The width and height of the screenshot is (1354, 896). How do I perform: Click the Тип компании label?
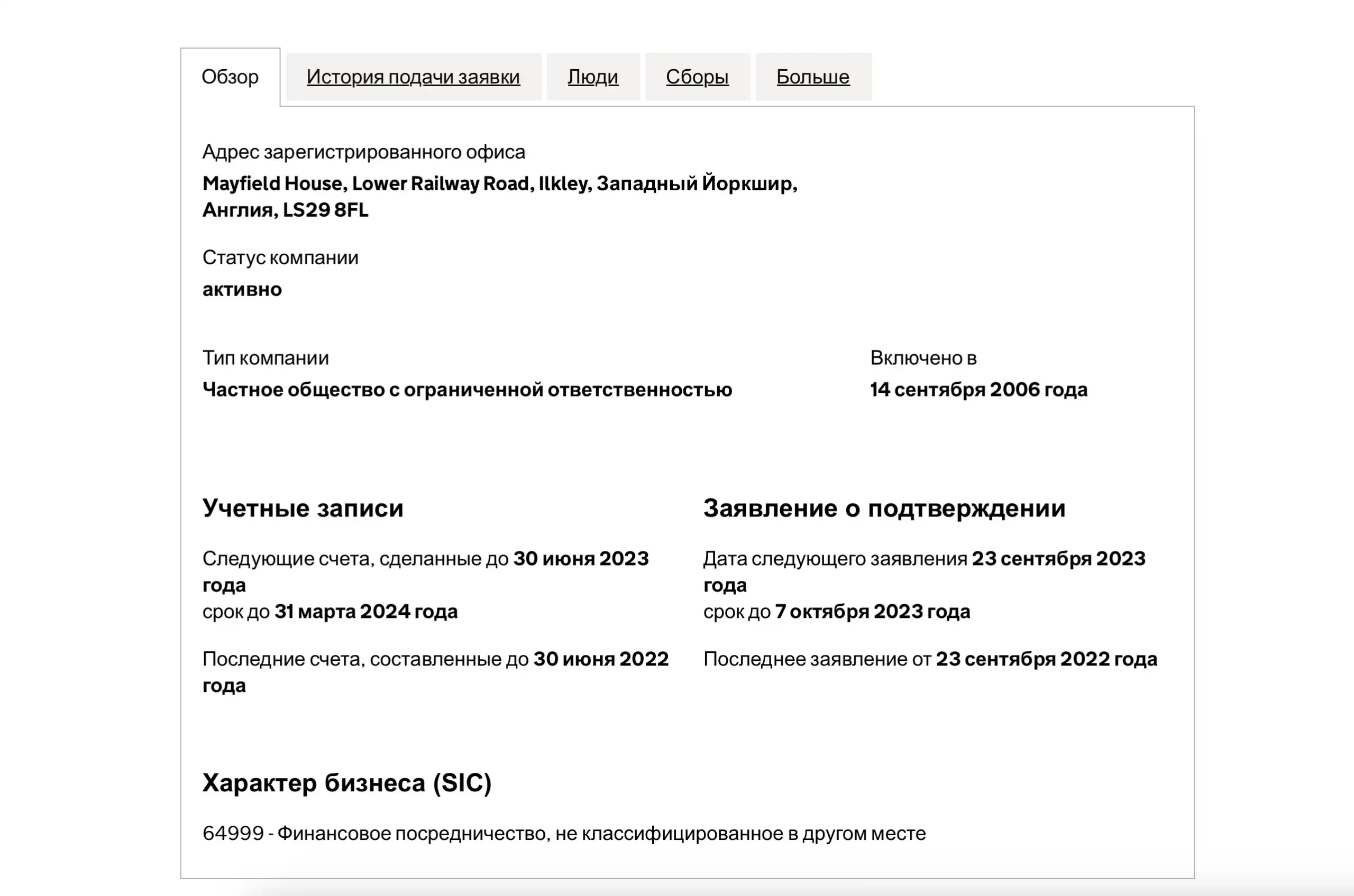(x=266, y=358)
